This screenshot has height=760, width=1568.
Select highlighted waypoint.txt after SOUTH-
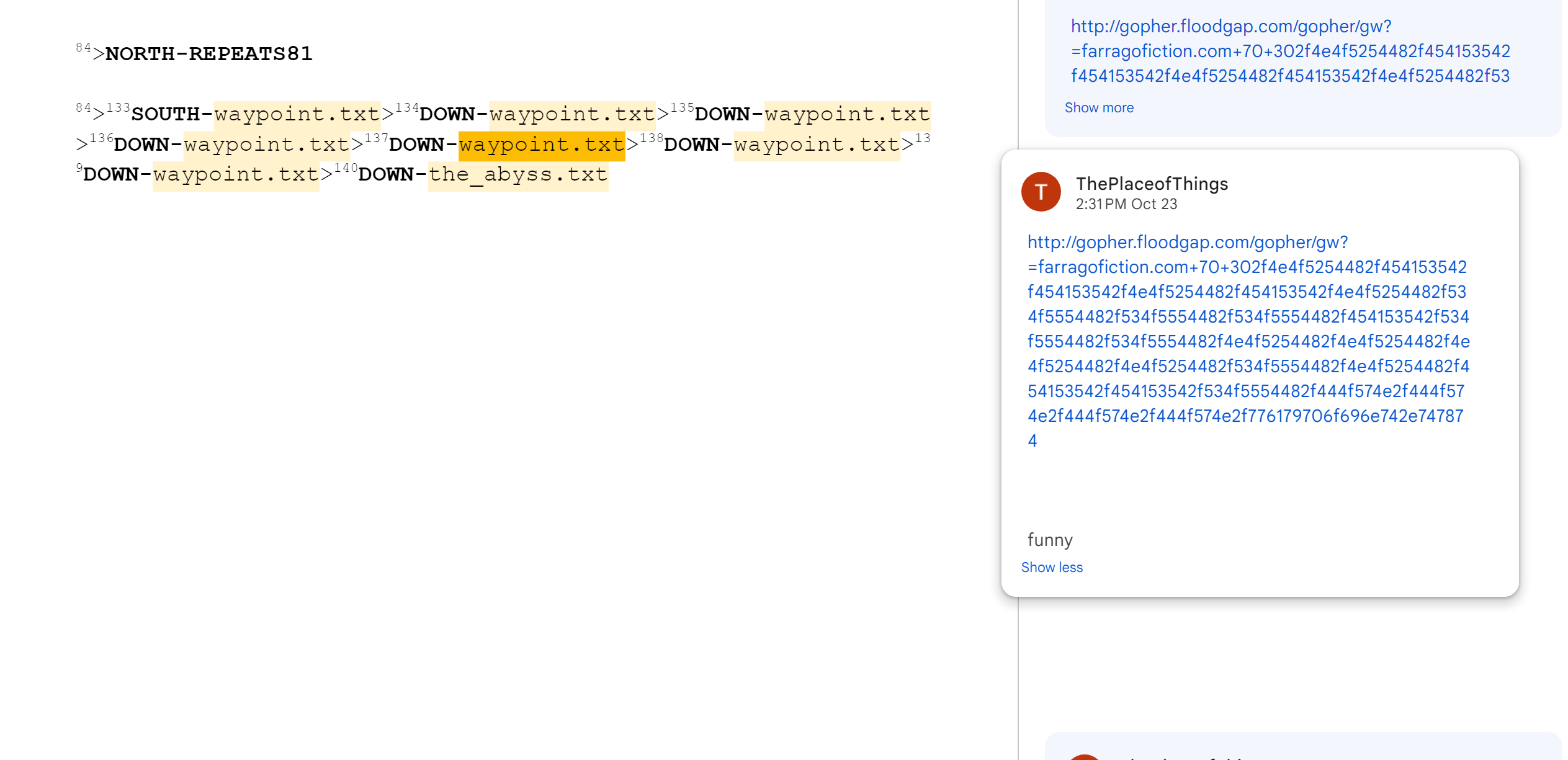click(x=297, y=115)
